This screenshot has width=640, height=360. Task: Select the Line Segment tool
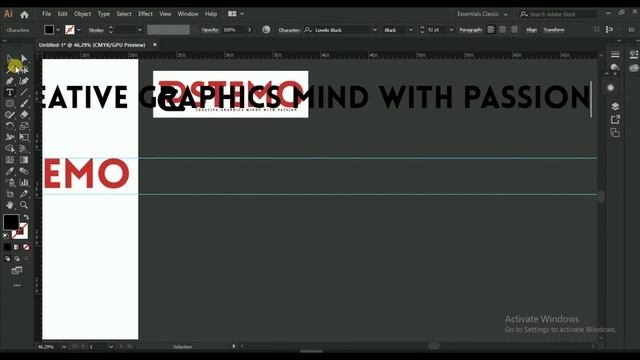24,92
